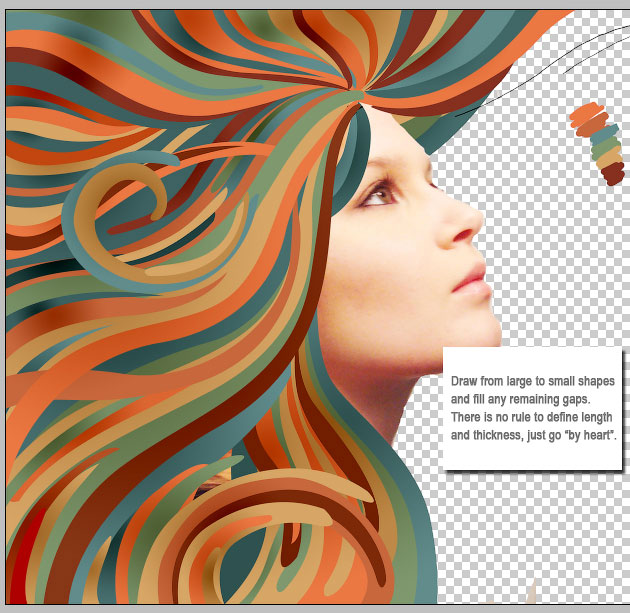This screenshot has height=613, width=630.
Task: Pick the sage green palette swatch
Action: pos(605,148)
